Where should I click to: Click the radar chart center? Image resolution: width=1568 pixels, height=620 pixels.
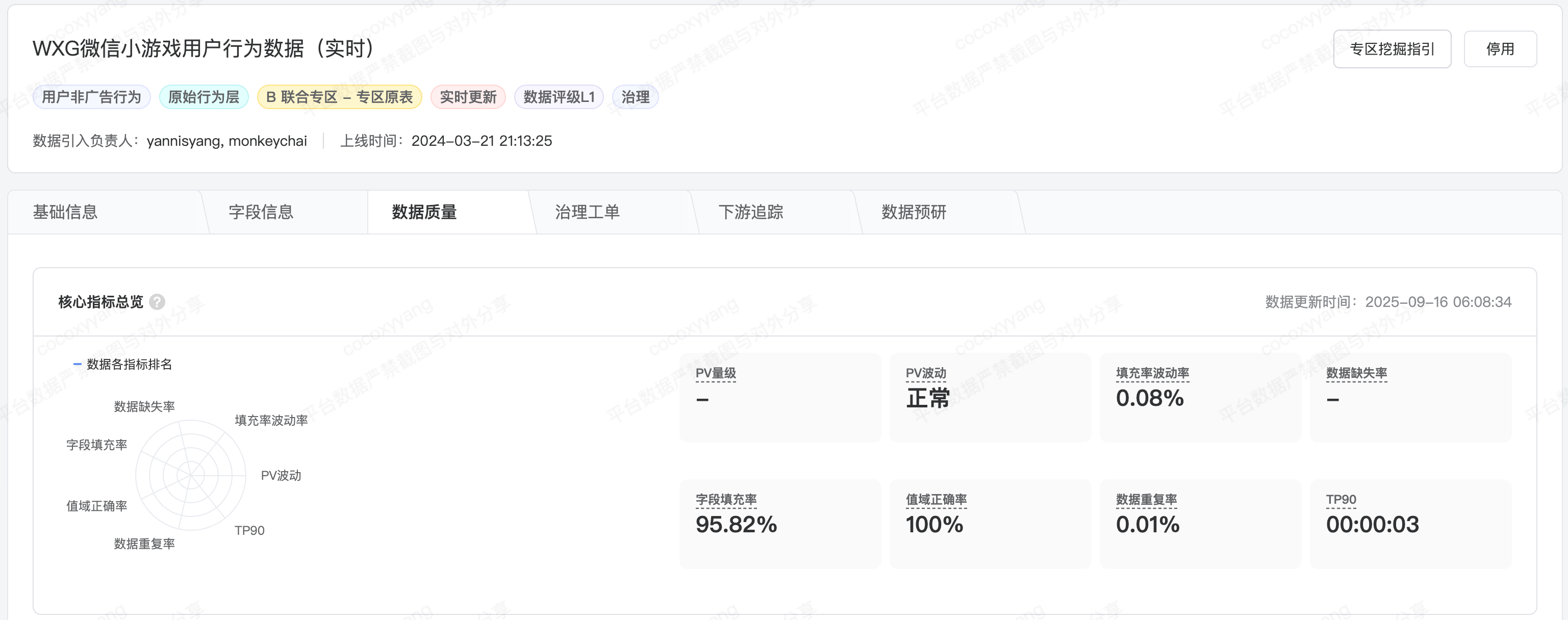click(191, 475)
